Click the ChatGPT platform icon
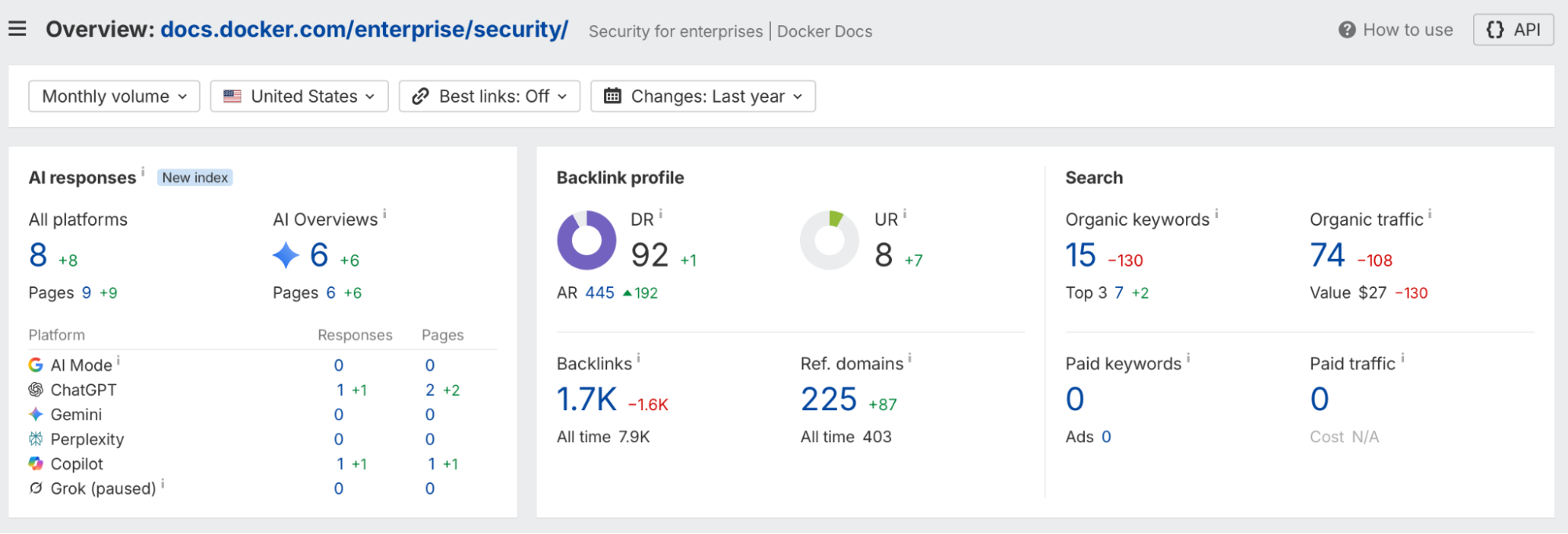Image resolution: width=1568 pixels, height=534 pixels. [x=35, y=390]
